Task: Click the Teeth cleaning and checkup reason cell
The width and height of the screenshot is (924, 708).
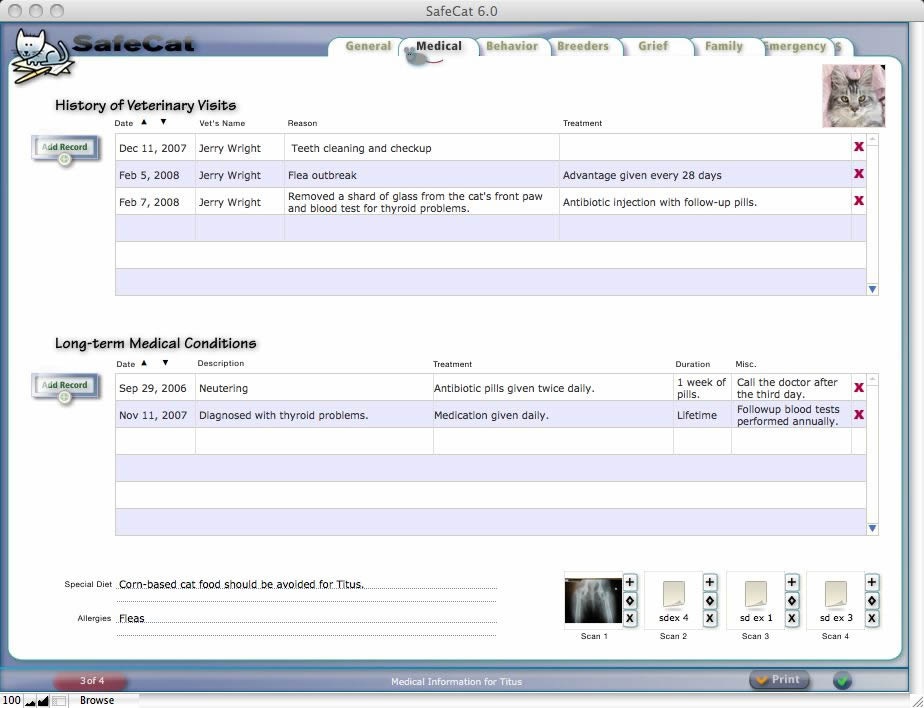Action: [x=422, y=148]
